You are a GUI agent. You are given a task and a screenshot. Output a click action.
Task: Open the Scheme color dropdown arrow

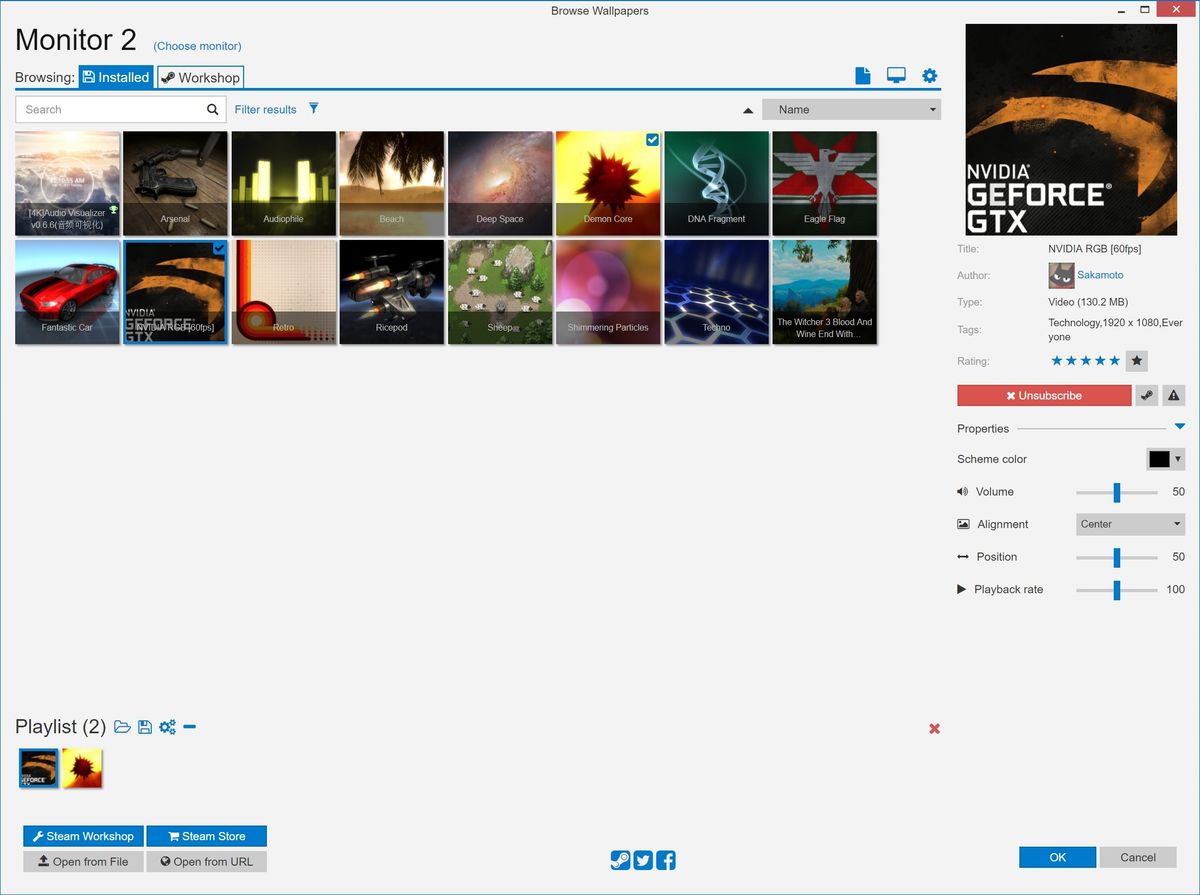pyautogui.click(x=1178, y=459)
